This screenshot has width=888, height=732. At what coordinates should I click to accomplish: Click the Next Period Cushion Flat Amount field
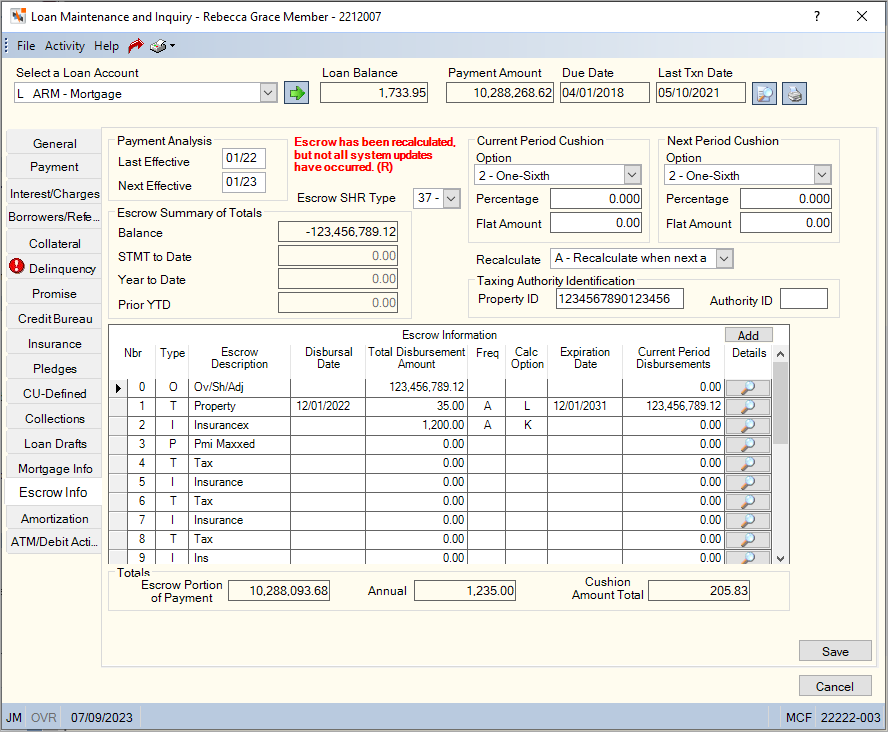(785, 223)
